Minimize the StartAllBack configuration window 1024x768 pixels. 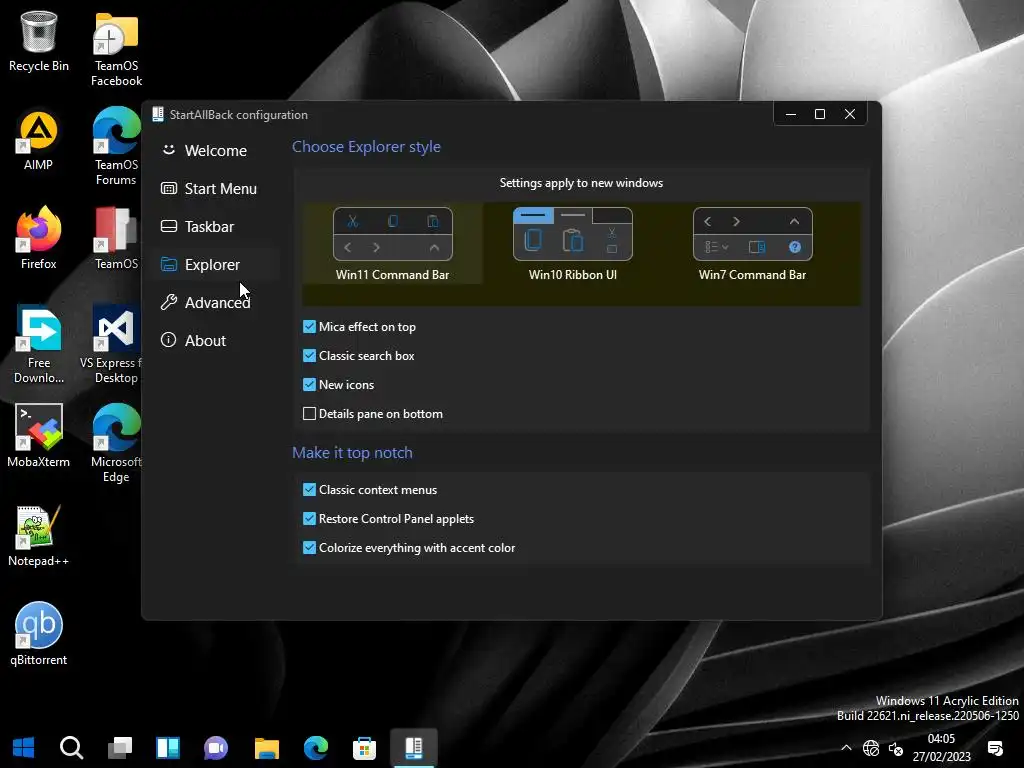pos(790,114)
